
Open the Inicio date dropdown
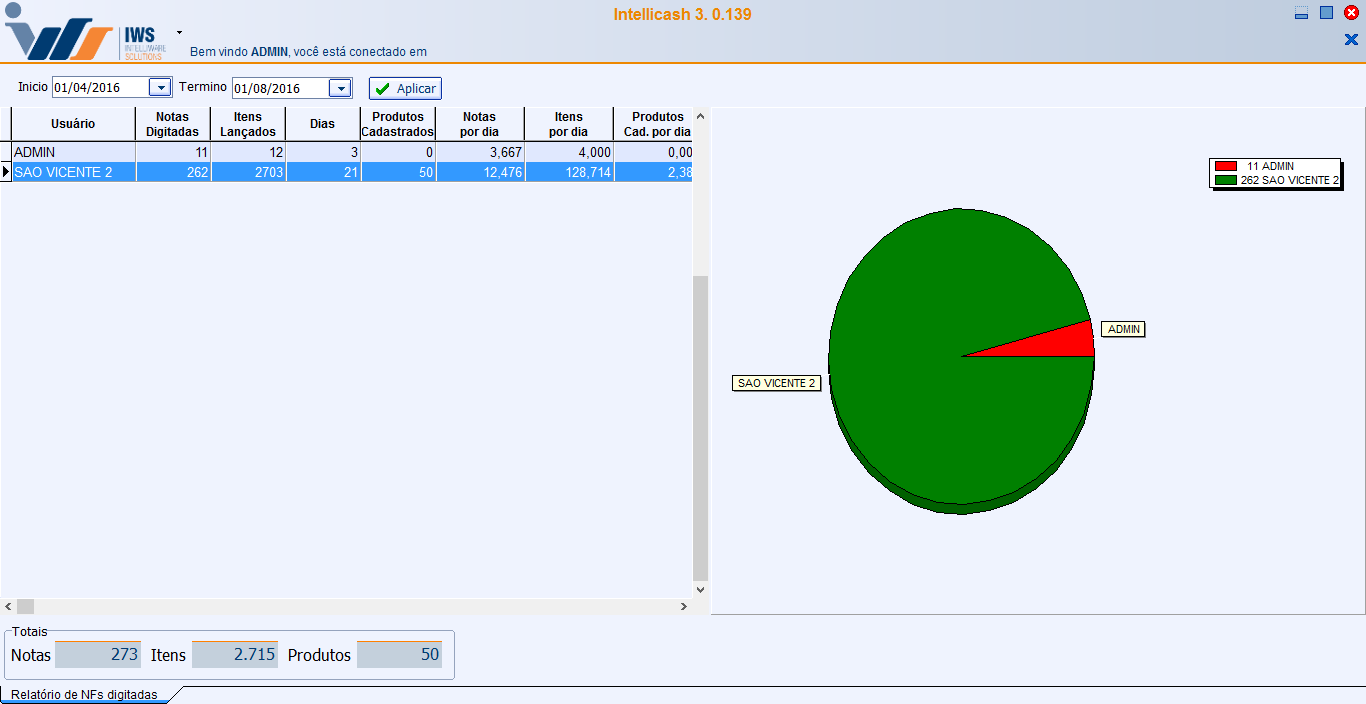pyautogui.click(x=160, y=88)
